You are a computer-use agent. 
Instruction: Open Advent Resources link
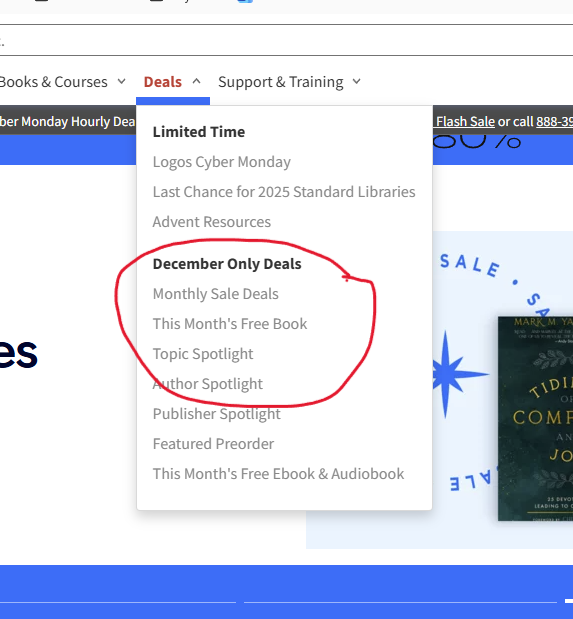click(x=212, y=222)
